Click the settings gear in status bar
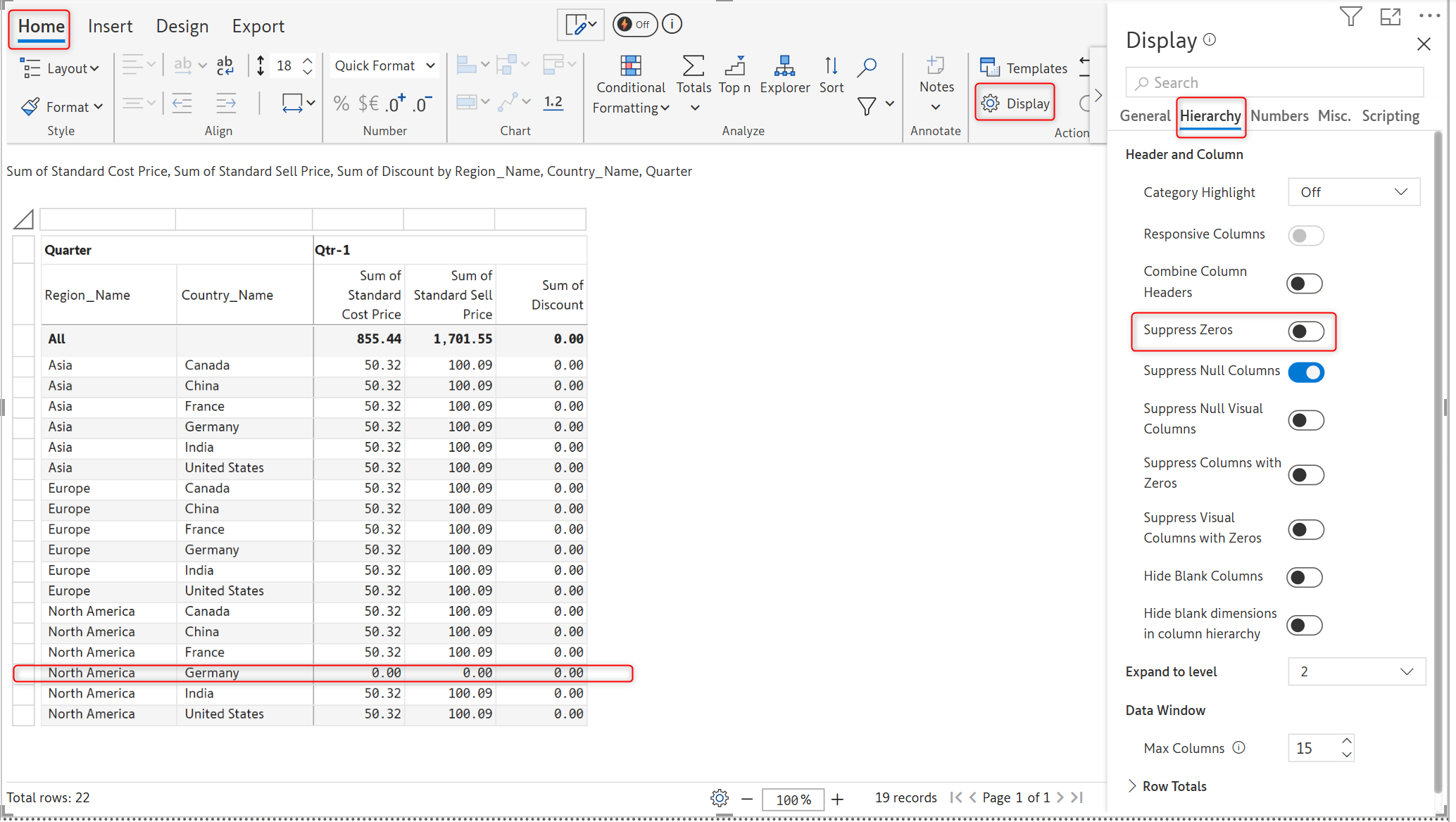 719,798
